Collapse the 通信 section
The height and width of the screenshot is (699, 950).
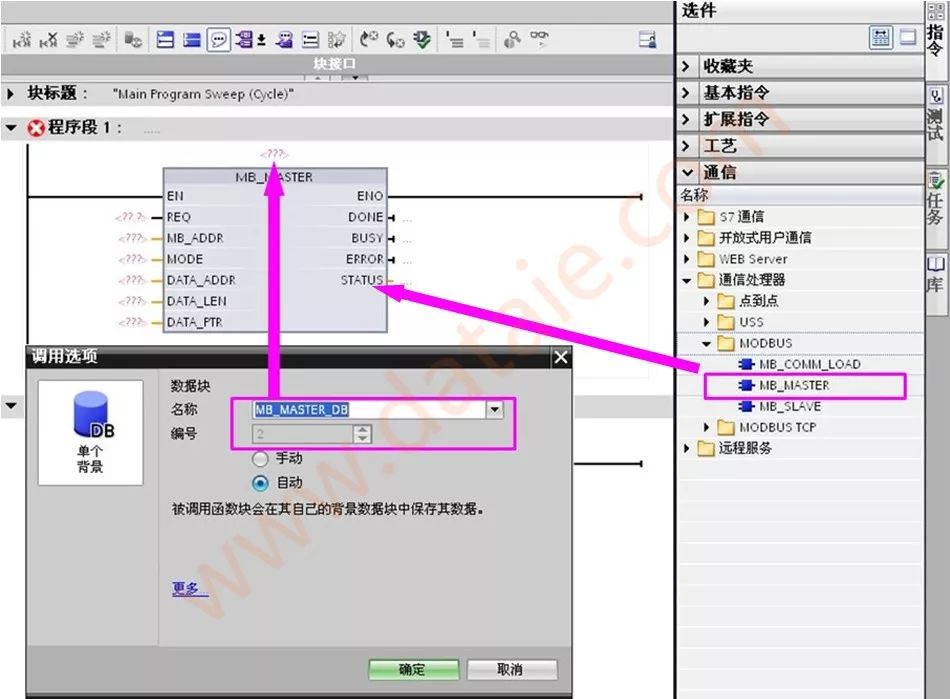click(688, 171)
